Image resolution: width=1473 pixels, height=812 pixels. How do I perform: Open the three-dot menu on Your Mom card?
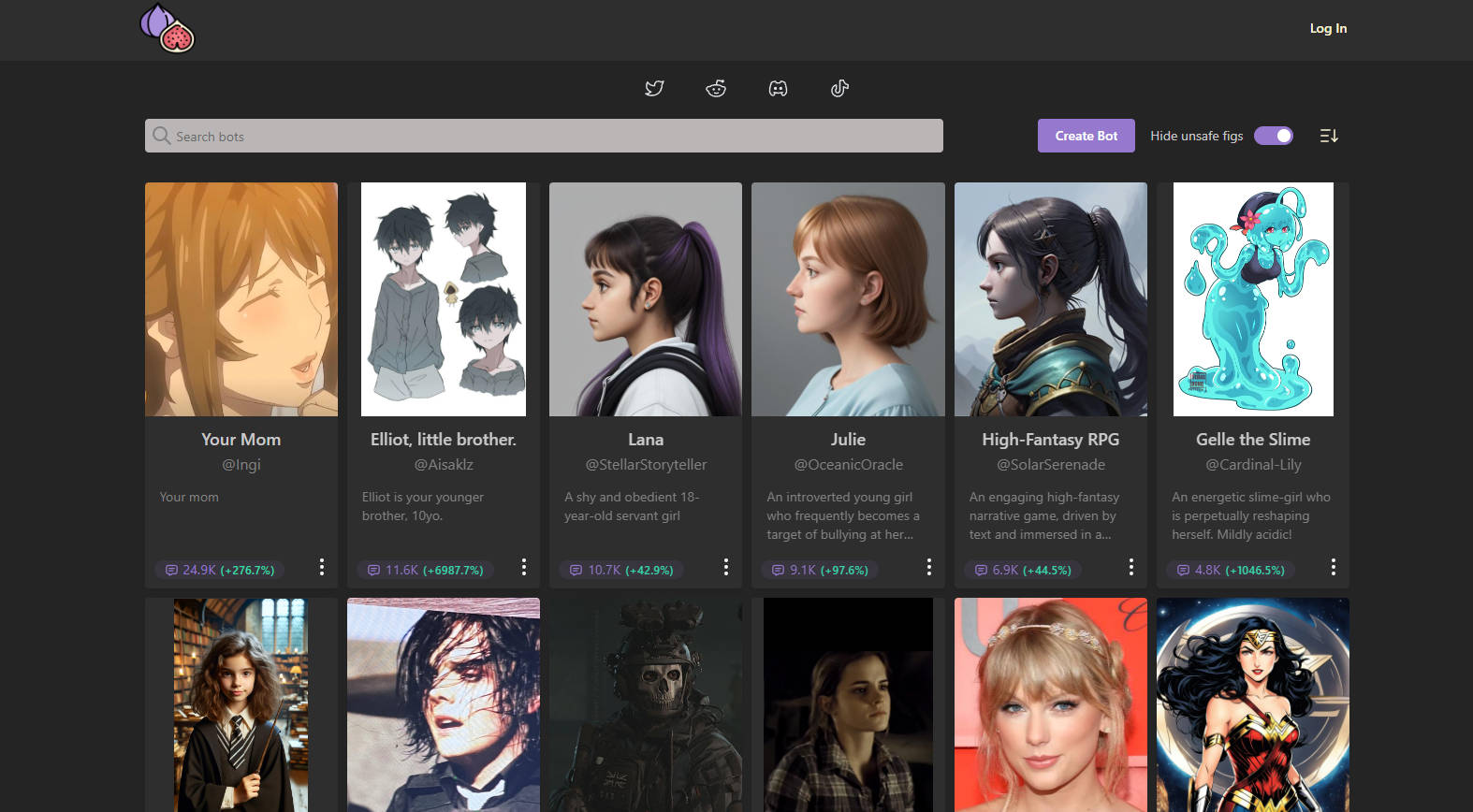[x=322, y=567]
